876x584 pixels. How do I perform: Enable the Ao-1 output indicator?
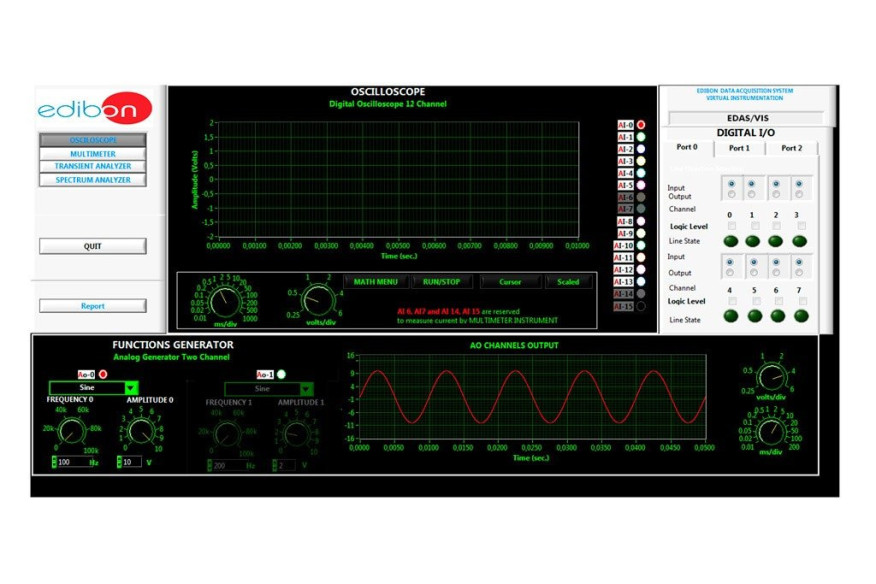coord(281,374)
